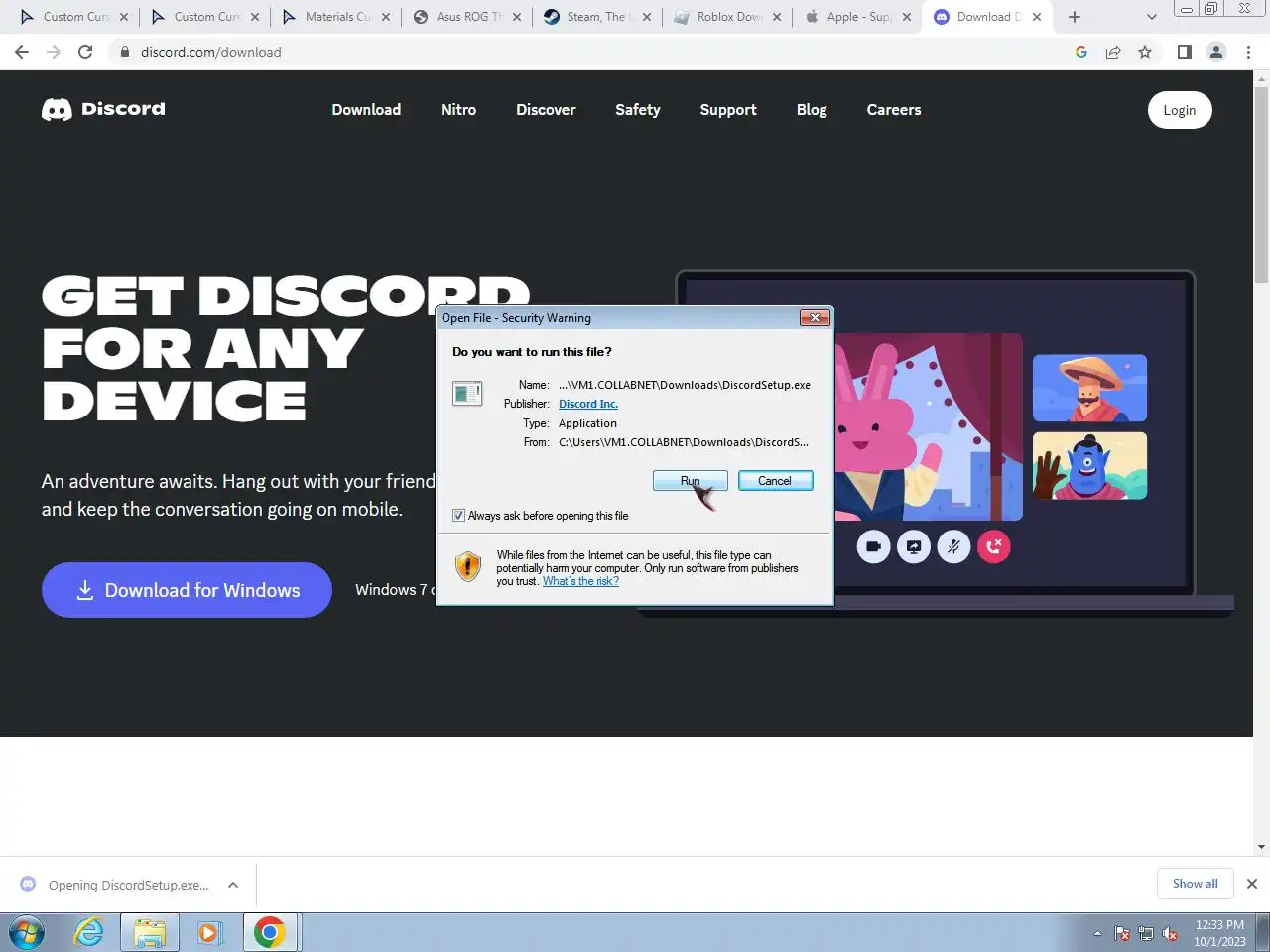Image resolution: width=1270 pixels, height=952 pixels.
Task: Open the Careers nav item
Action: 894,110
